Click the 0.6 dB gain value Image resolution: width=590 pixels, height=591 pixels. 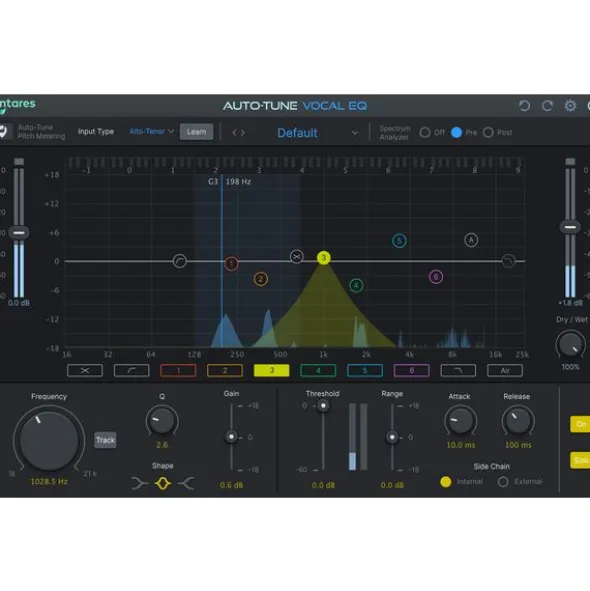tap(231, 485)
